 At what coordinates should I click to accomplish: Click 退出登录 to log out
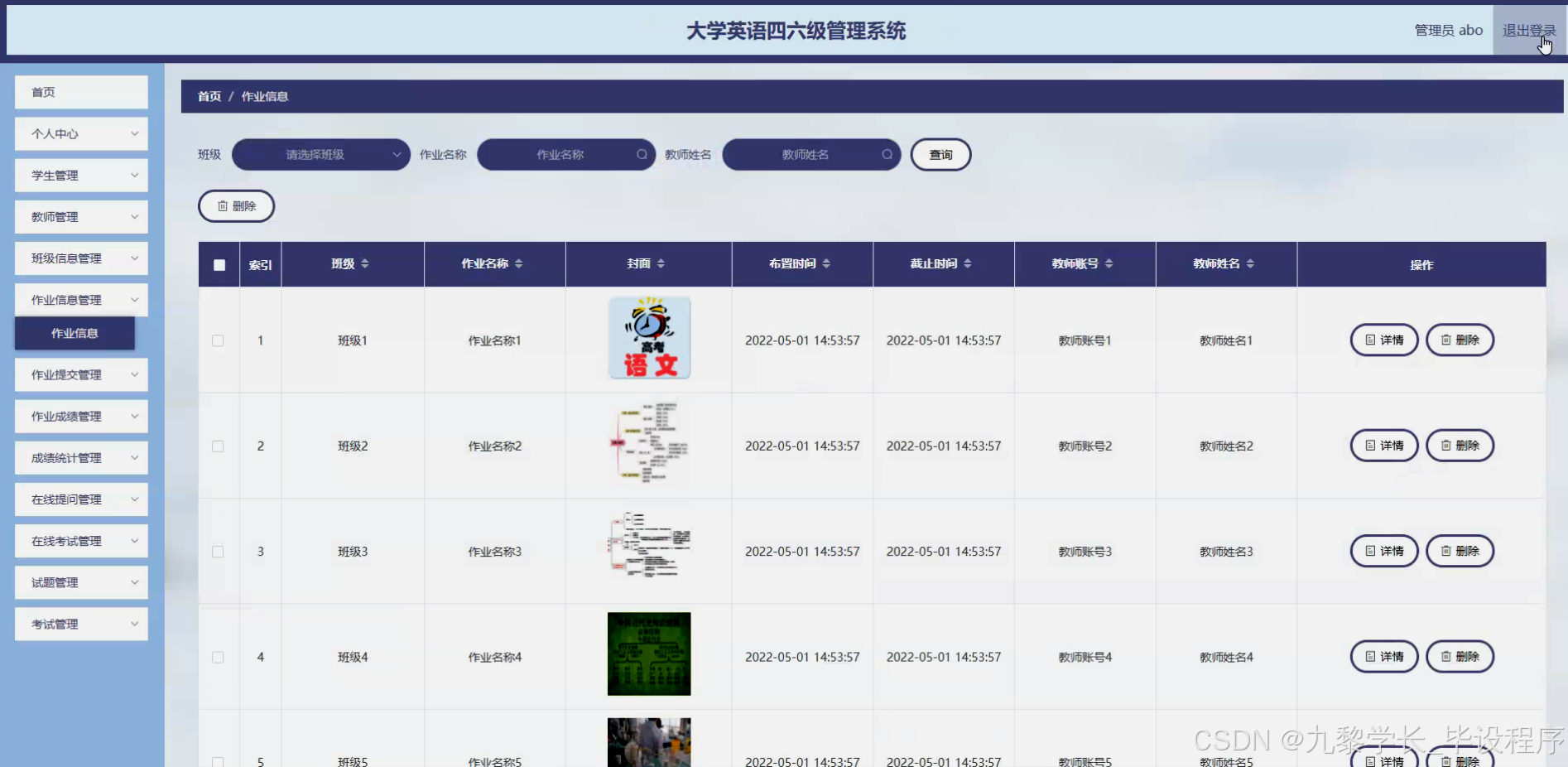click(x=1529, y=30)
